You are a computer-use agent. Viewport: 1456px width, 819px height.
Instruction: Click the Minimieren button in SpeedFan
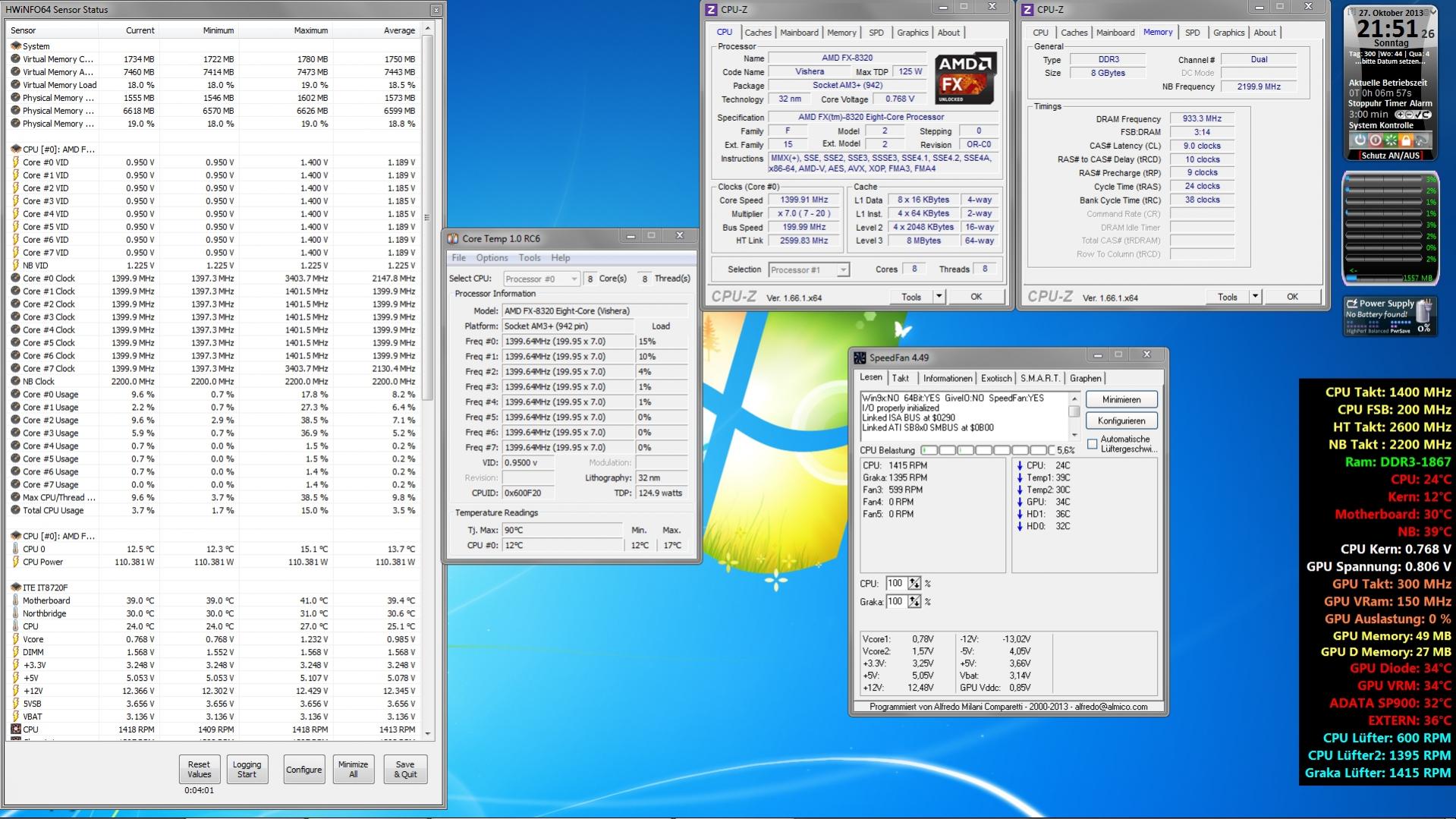(1121, 400)
